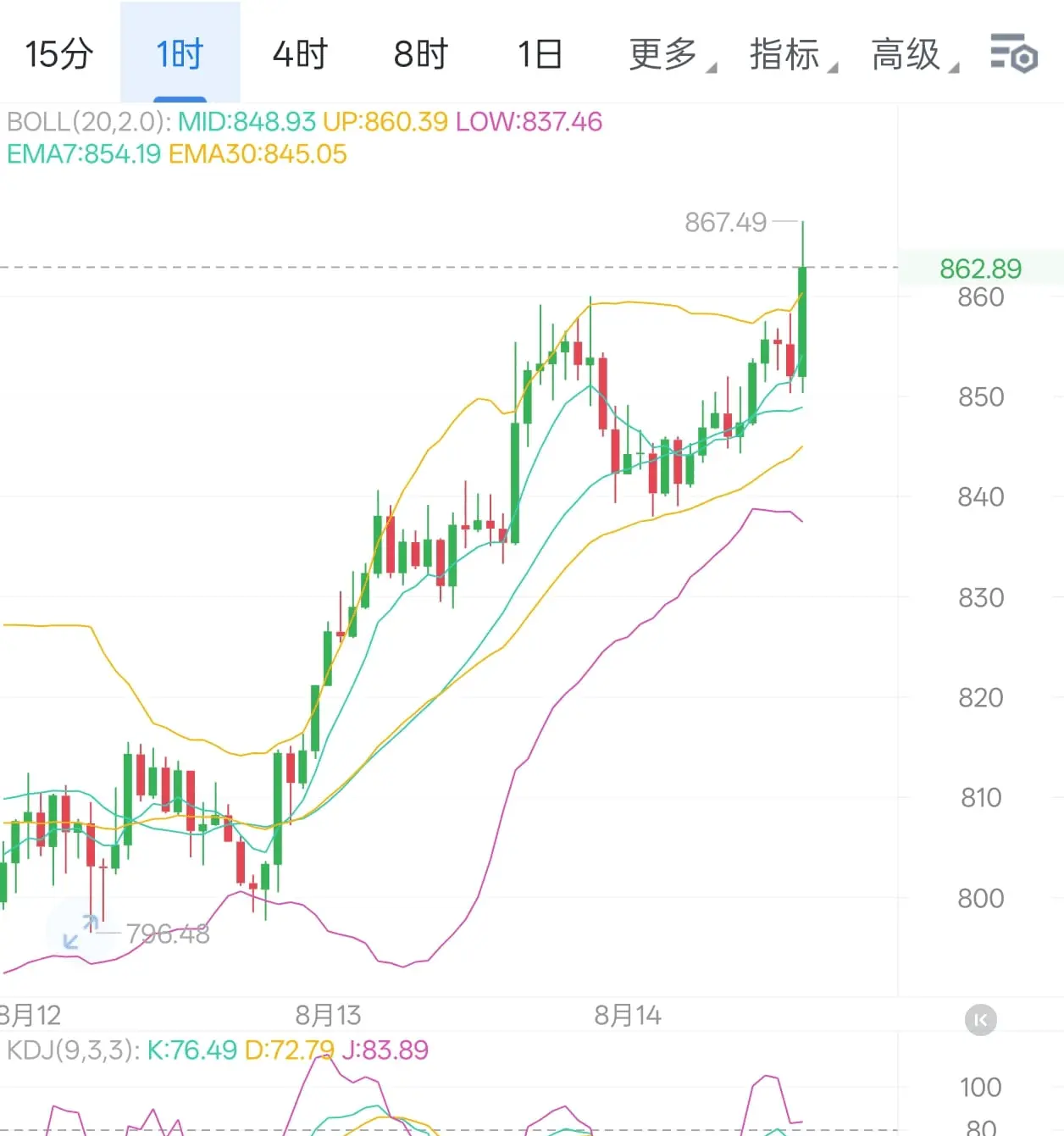
Task: Tap the 820 price axis label
Action: (x=981, y=697)
